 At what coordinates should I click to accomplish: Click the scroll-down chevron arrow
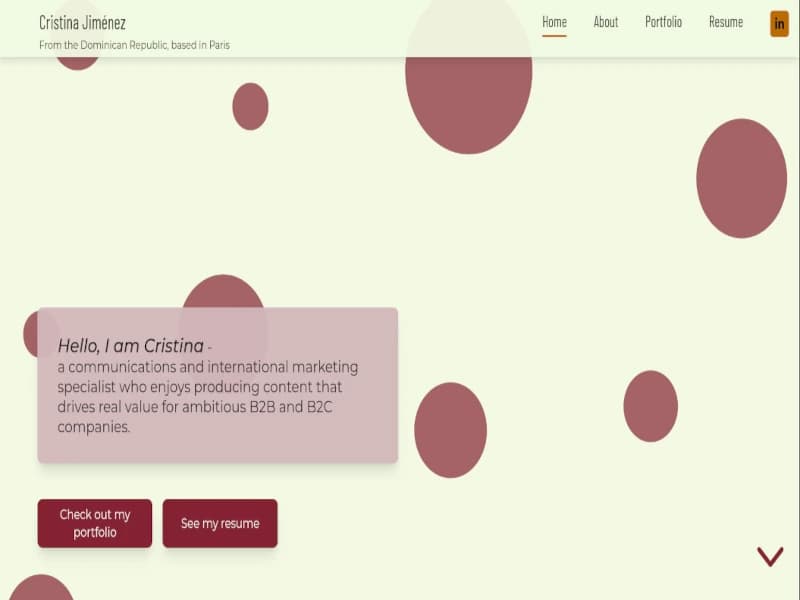point(769,557)
